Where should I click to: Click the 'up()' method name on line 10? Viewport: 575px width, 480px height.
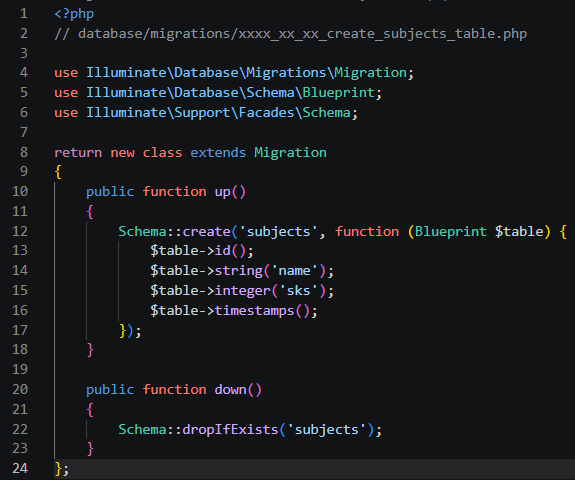click(x=230, y=192)
